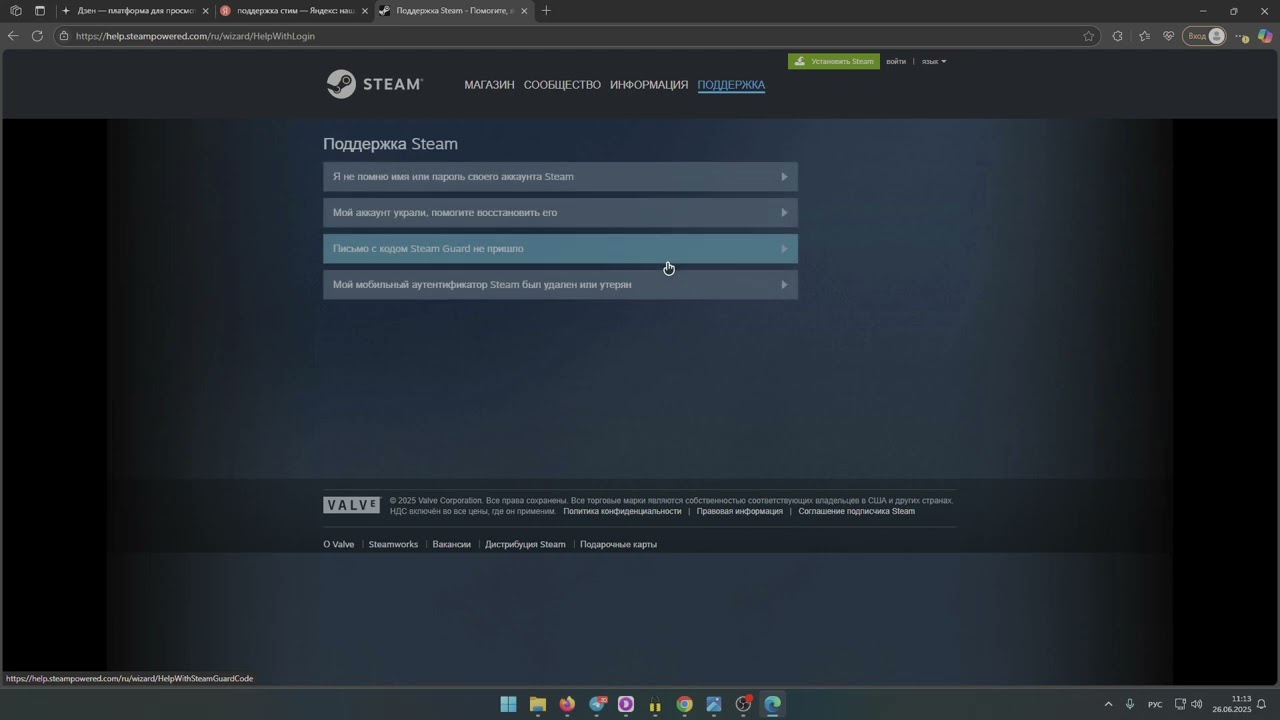Viewport: 1280px width, 720px height.
Task: Open the browser extensions icon
Action: [1118, 36]
